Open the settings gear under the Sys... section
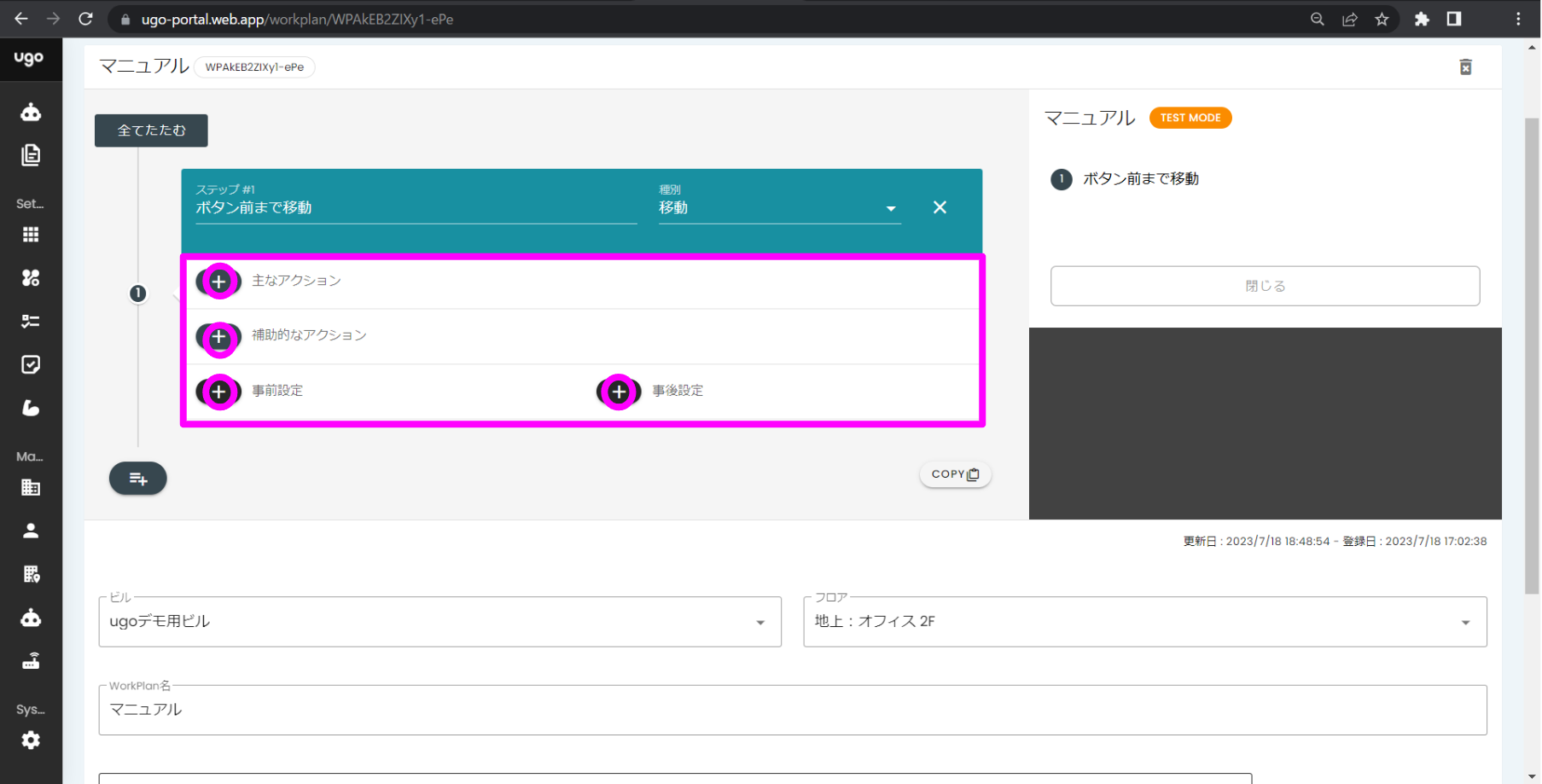The height and width of the screenshot is (784, 1542). tap(31, 740)
